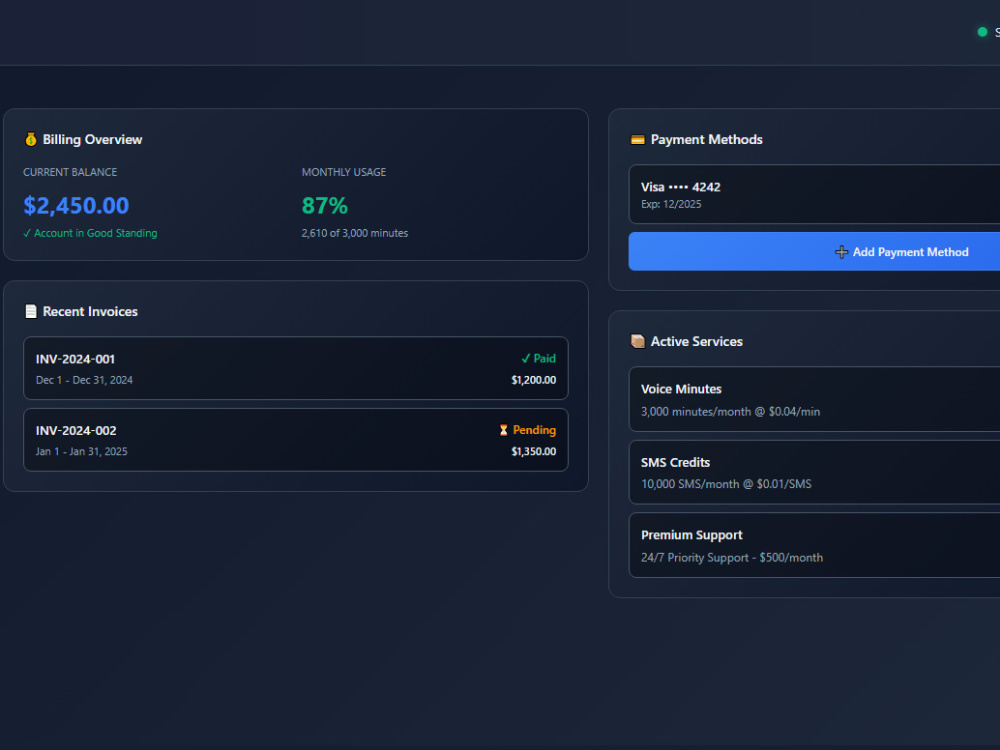Click the $1,200.00 invoice amount
1000x750 pixels.
tap(534, 380)
